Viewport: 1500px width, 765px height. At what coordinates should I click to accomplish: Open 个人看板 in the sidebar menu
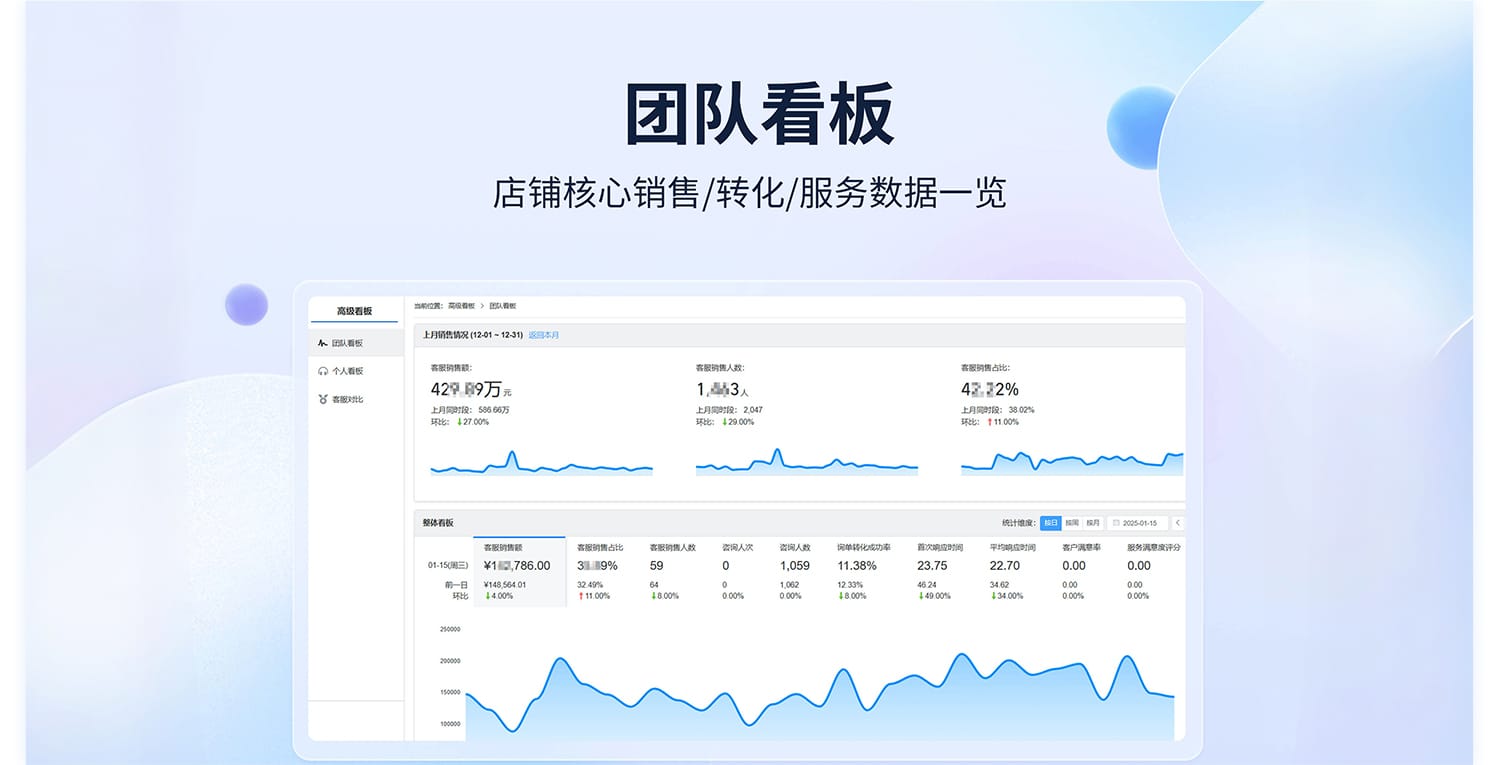click(347, 371)
